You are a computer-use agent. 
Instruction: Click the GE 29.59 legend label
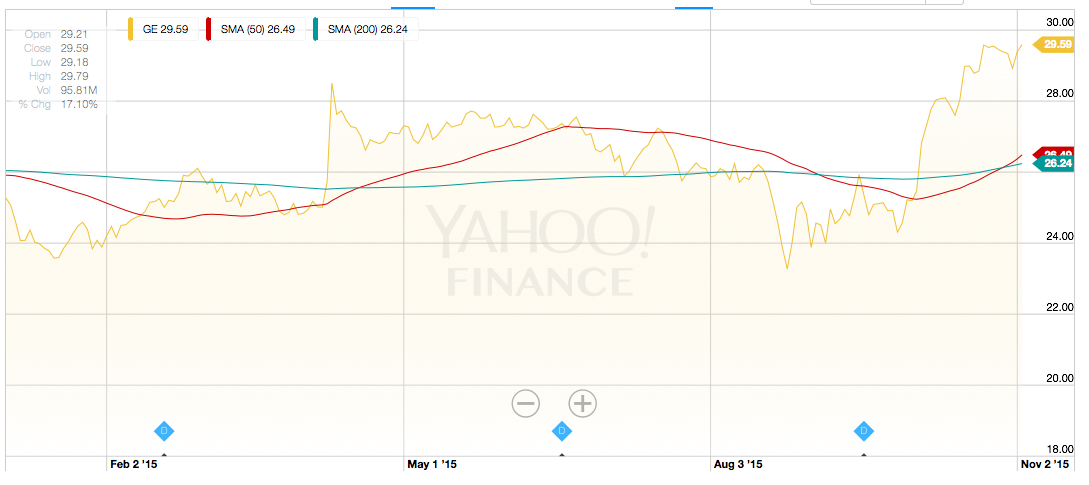click(x=166, y=30)
